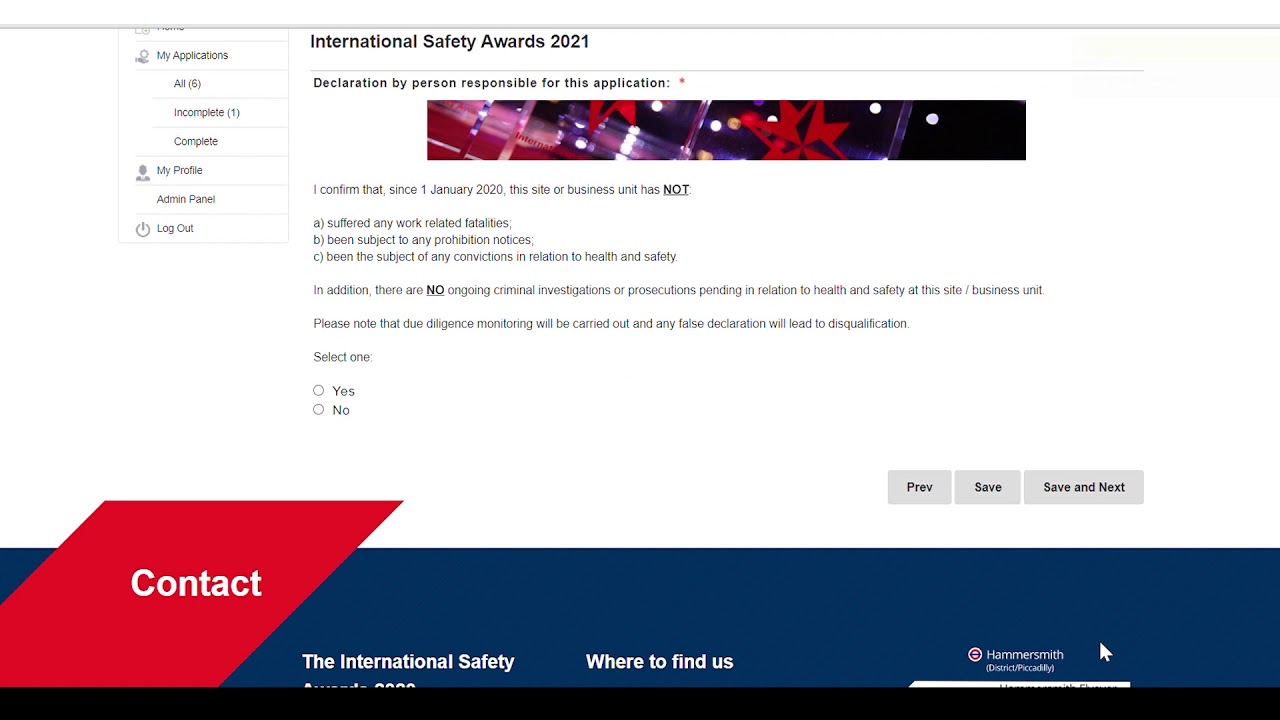Select the No radio button
1280x720 pixels.
coord(319,410)
